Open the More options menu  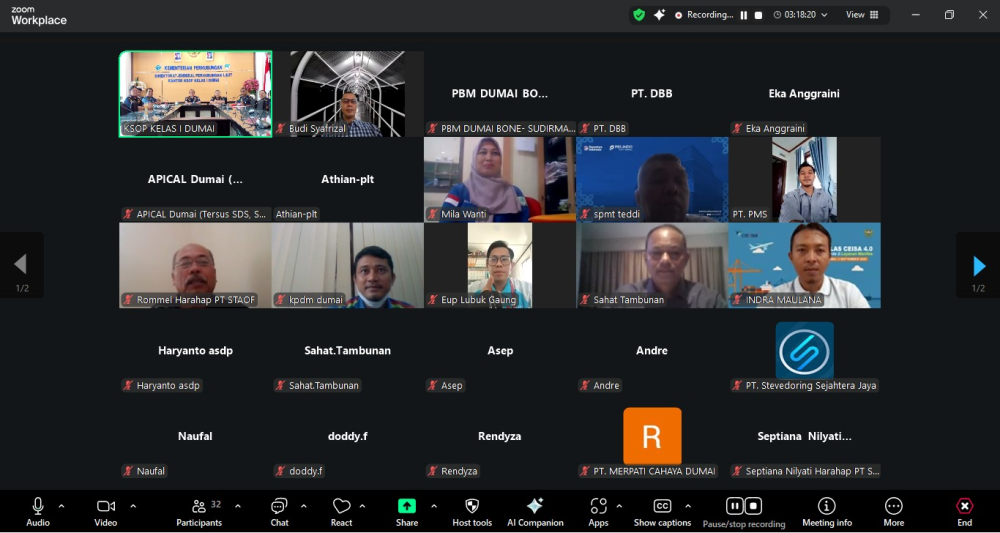point(893,513)
